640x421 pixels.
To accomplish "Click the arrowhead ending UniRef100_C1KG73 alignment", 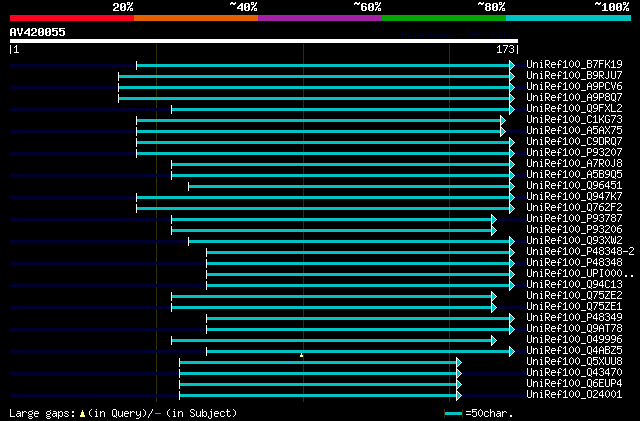I will [x=503, y=120].
